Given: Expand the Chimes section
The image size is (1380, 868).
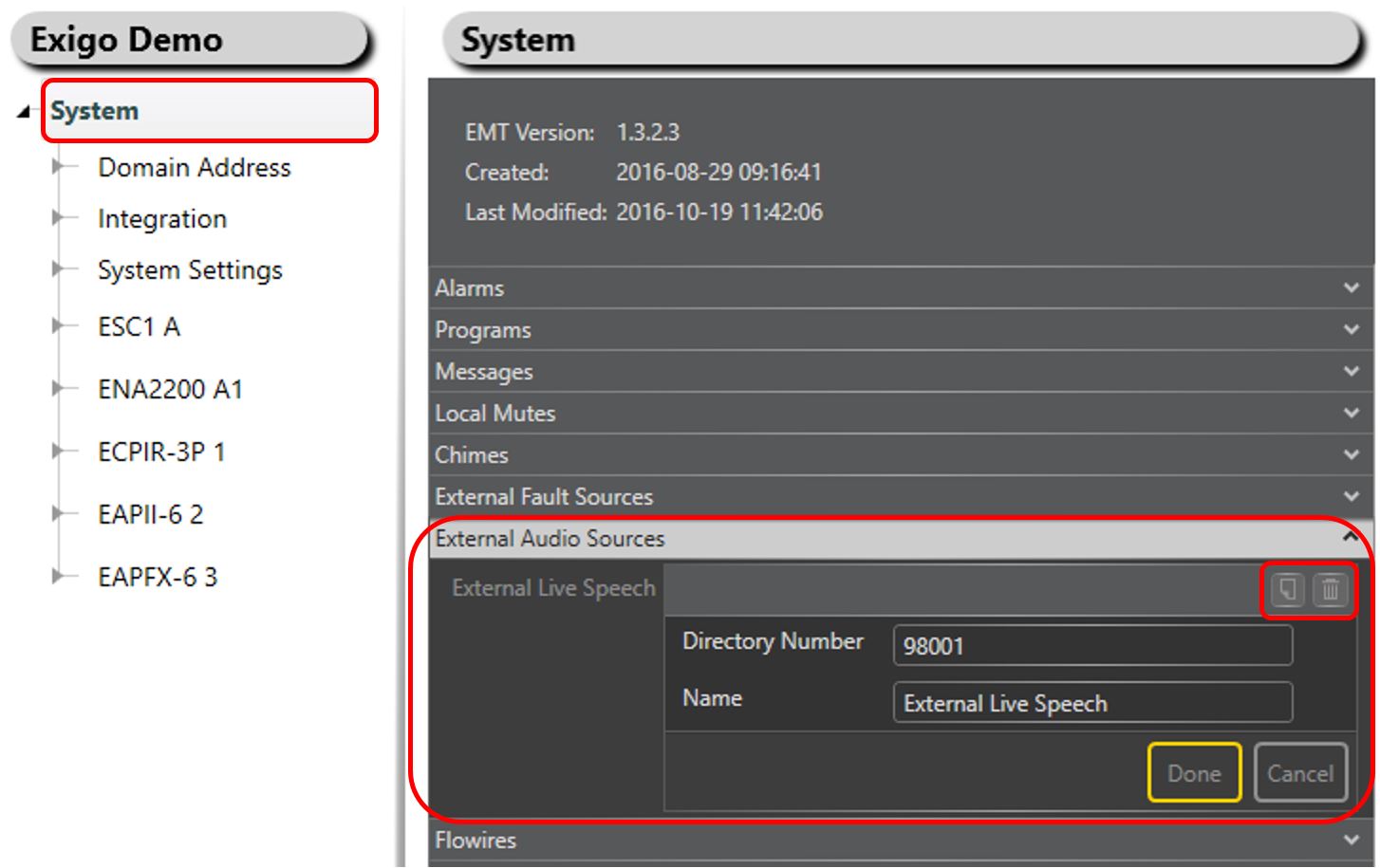Looking at the screenshot, I should 1351,455.
